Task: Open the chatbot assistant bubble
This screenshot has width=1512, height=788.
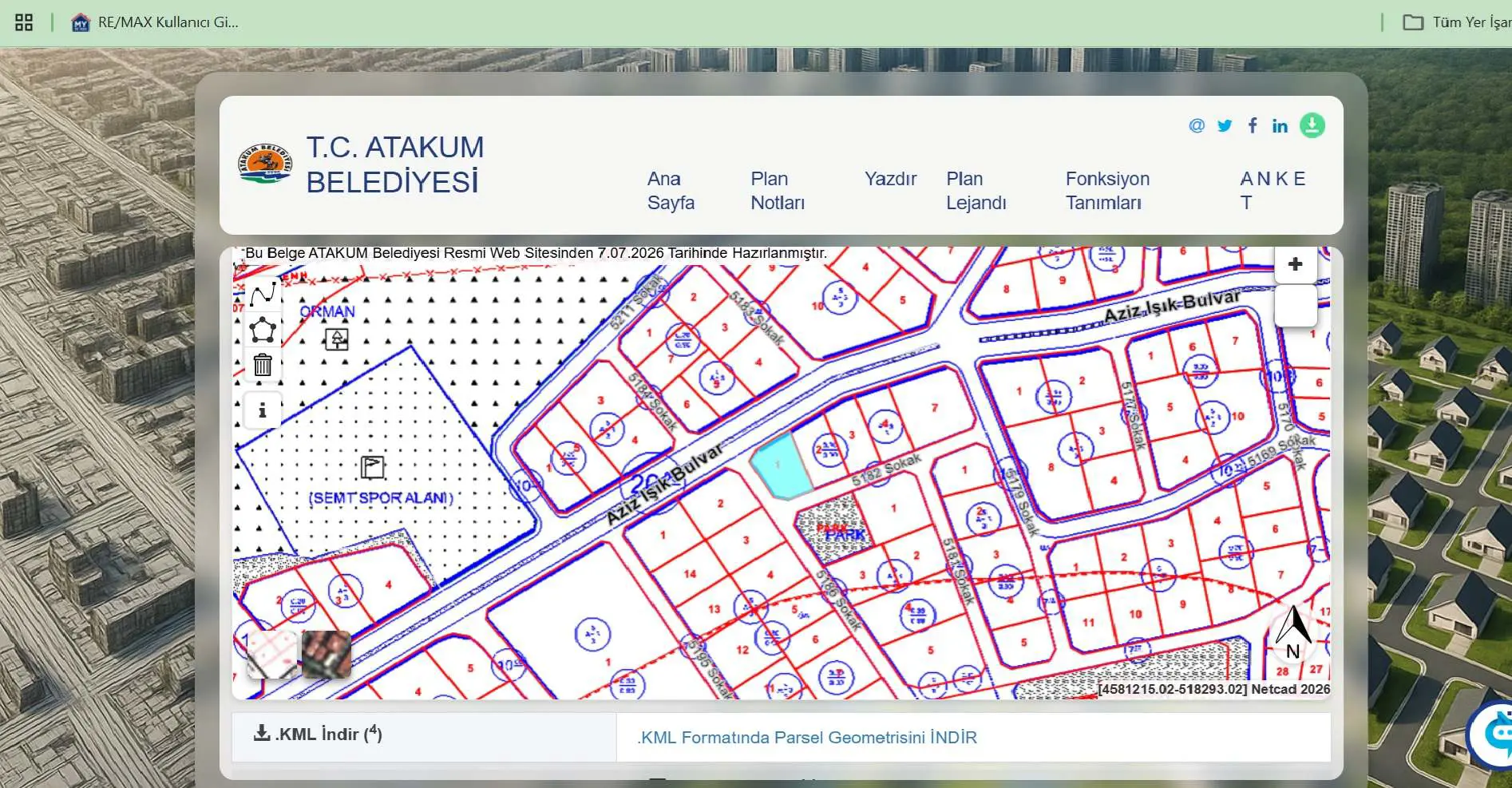Action: 1493,735
